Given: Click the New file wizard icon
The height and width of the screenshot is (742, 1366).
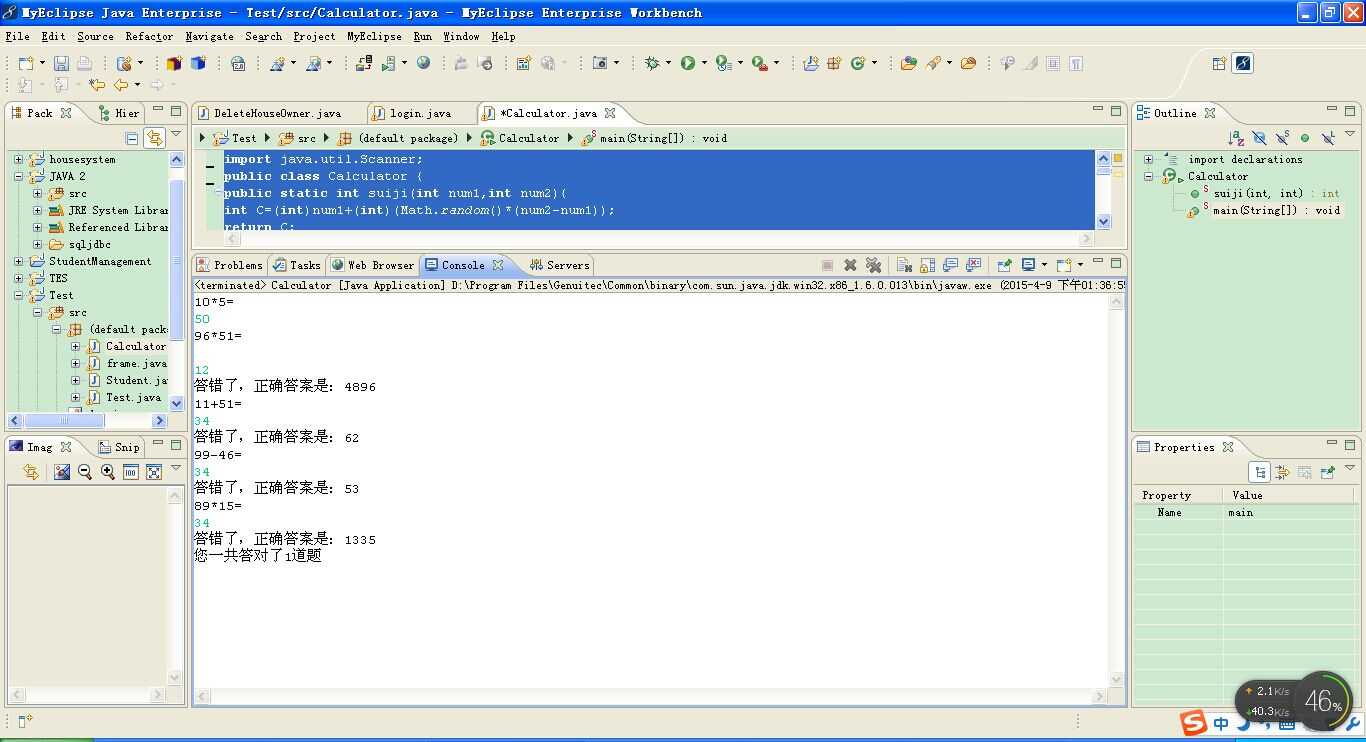Looking at the screenshot, I should click(x=26, y=63).
